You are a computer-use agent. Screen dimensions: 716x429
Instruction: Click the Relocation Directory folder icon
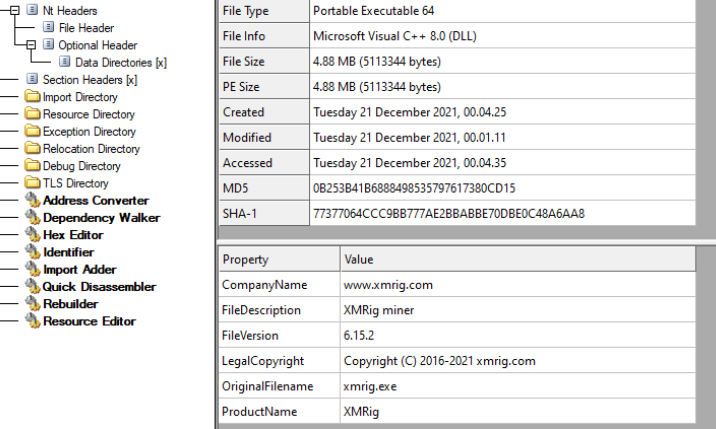click(32, 149)
